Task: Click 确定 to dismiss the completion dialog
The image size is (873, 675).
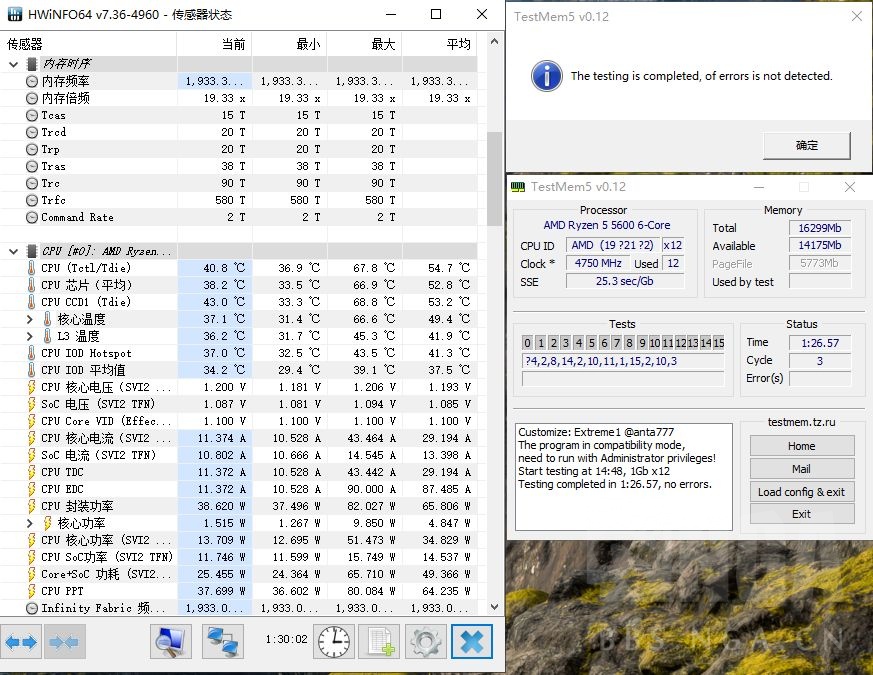Action: pos(806,144)
